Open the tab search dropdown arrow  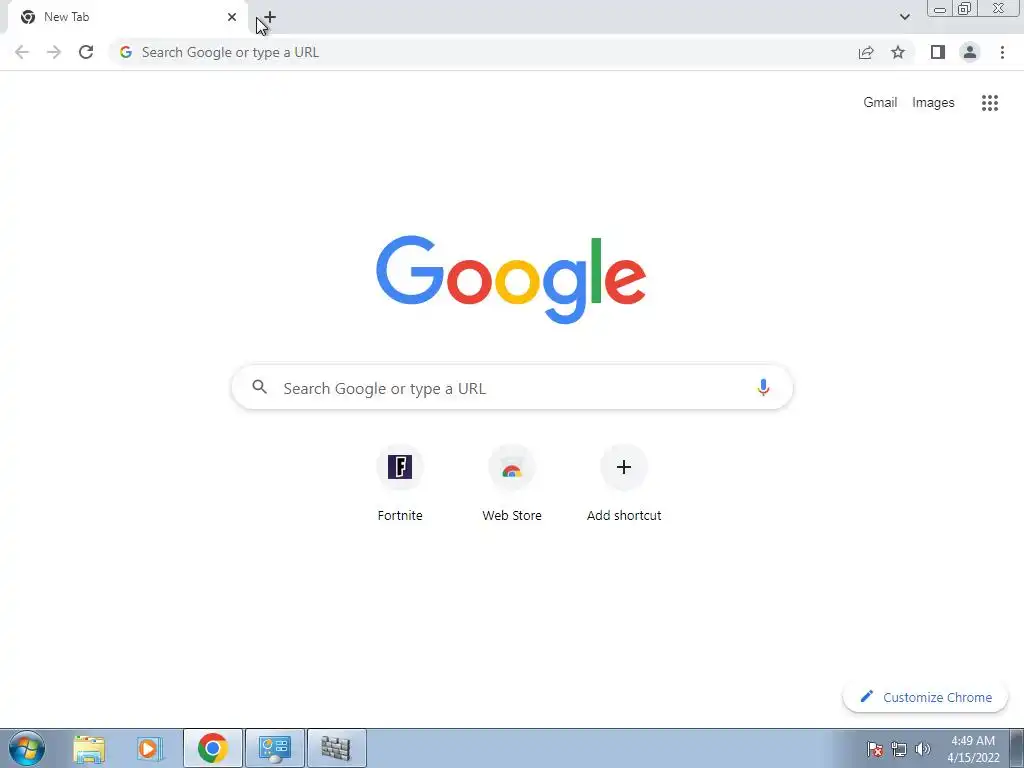pyautogui.click(x=904, y=17)
